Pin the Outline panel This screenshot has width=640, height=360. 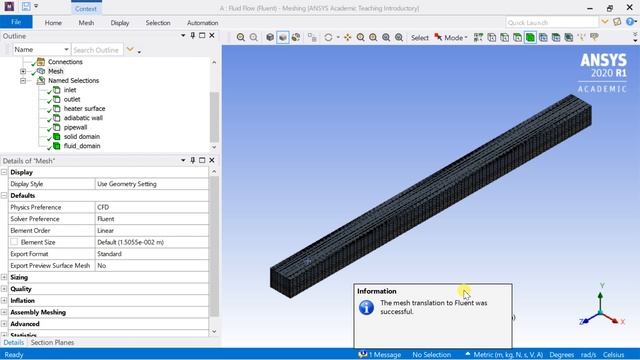[x=193, y=36]
